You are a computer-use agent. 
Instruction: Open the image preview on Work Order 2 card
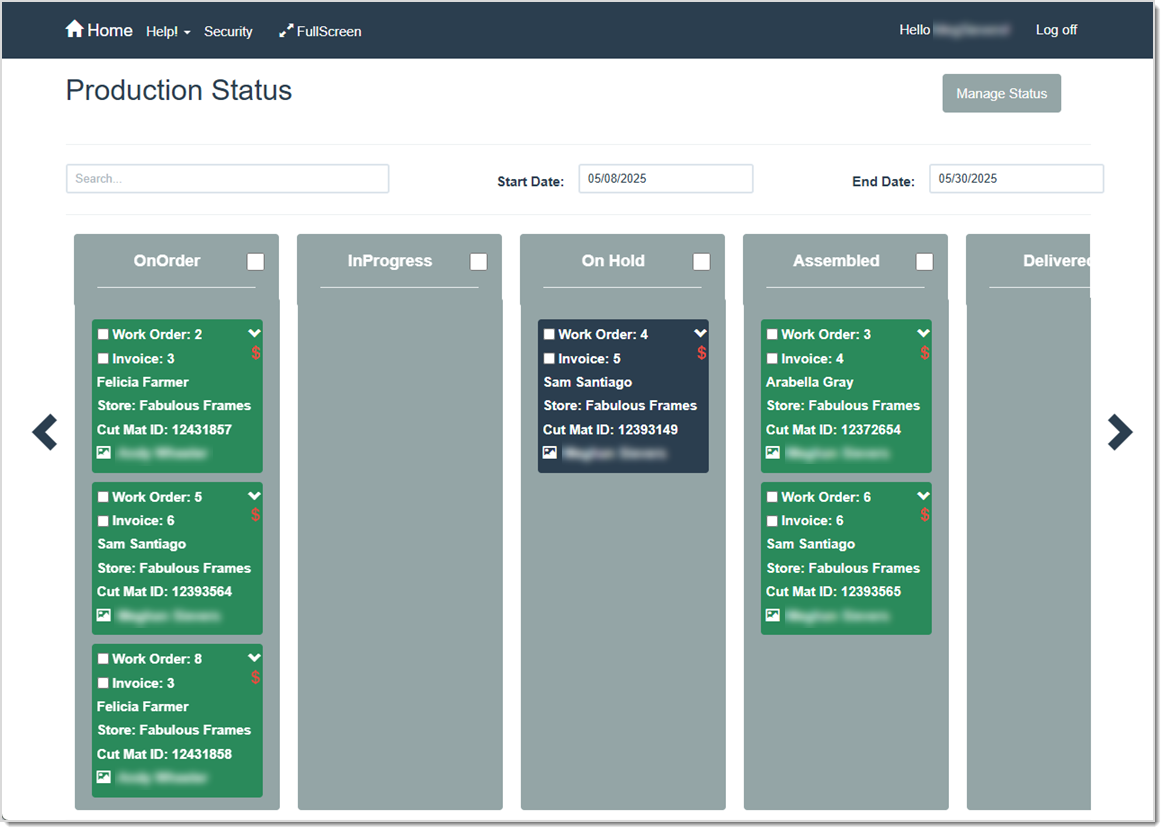(x=103, y=452)
